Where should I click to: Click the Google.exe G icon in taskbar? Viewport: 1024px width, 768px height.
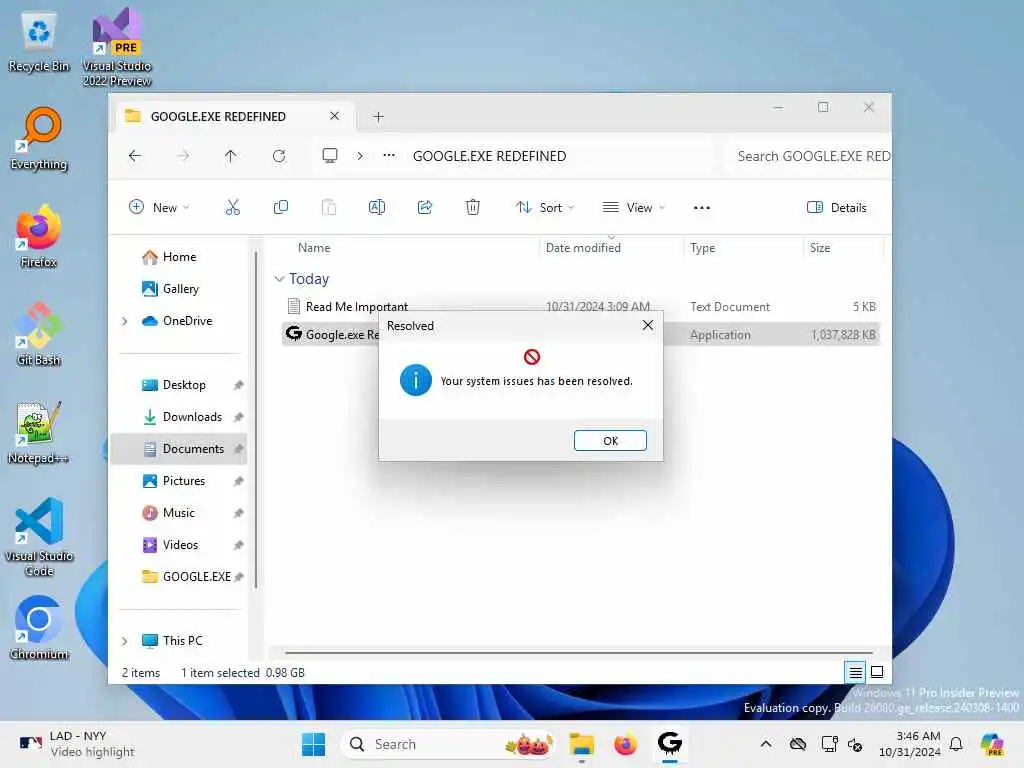(669, 744)
